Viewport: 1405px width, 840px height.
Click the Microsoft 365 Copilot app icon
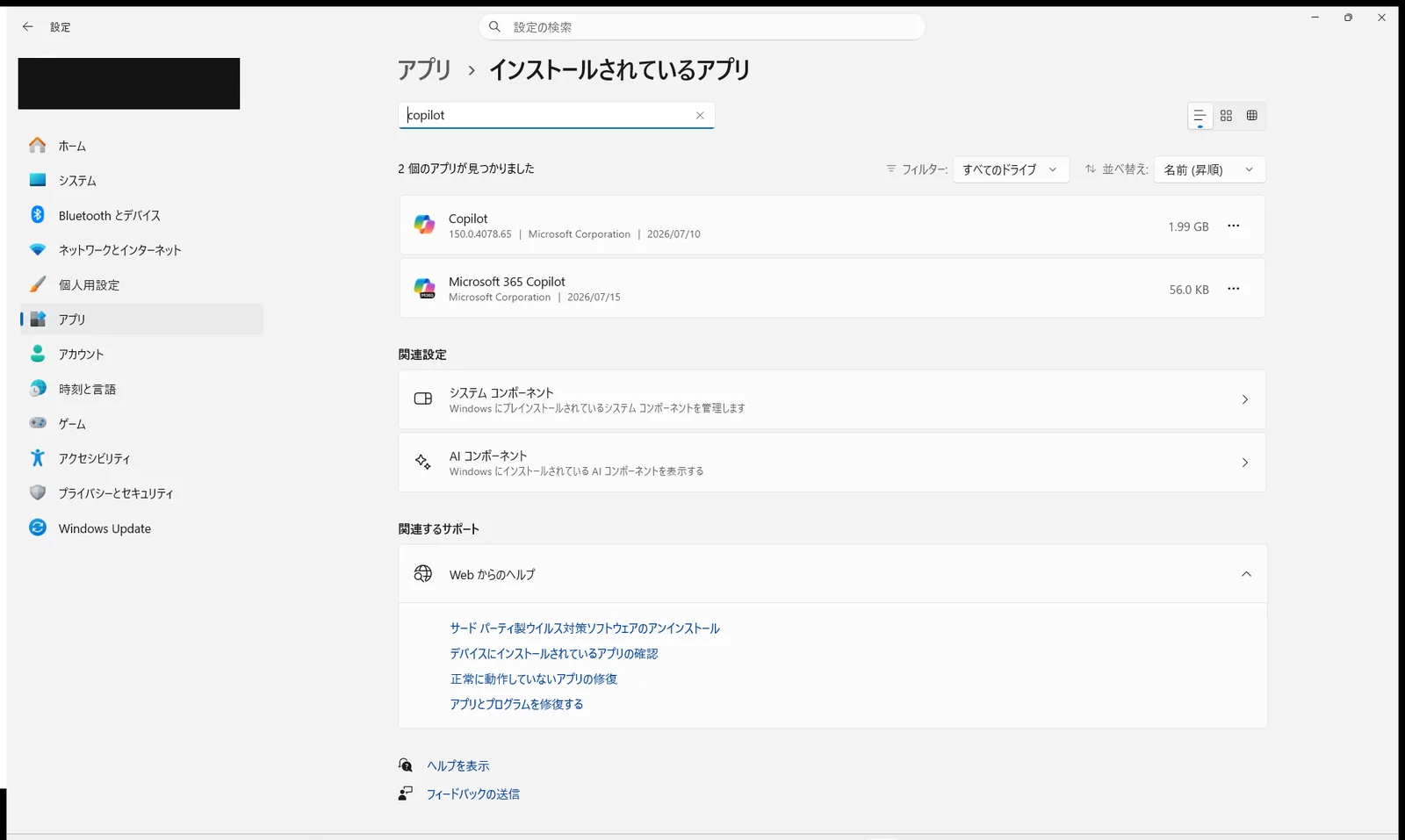[x=424, y=288]
